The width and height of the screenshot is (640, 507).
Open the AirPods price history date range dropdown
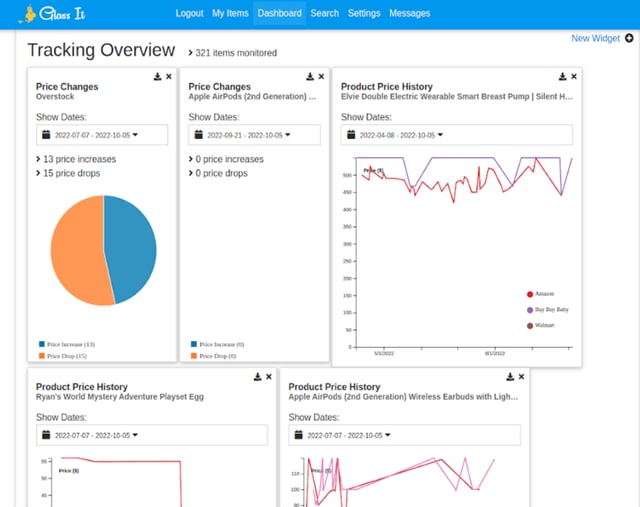click(x=404, y=435)
